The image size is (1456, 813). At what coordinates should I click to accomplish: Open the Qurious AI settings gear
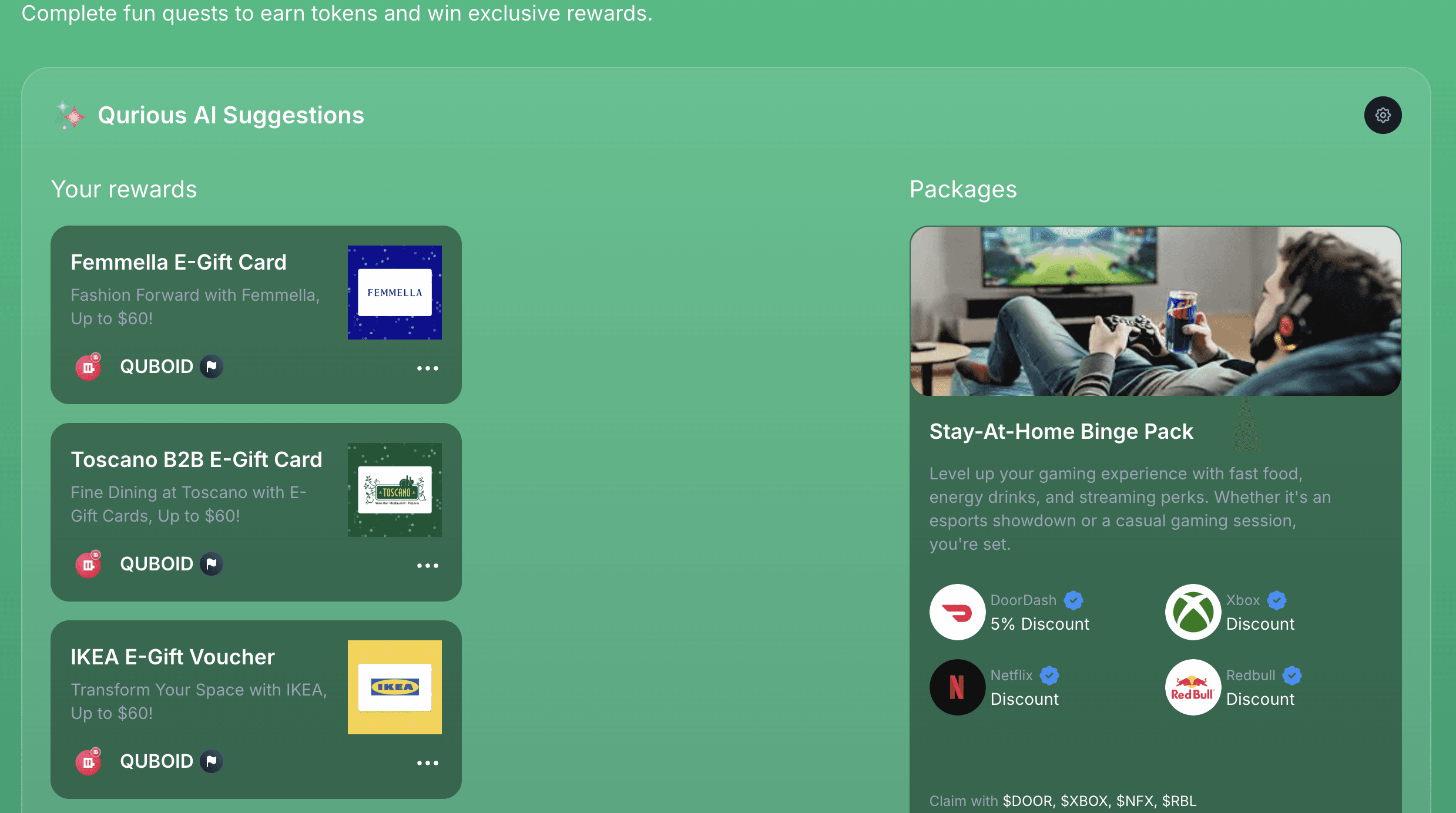(x=1383, y=115)
